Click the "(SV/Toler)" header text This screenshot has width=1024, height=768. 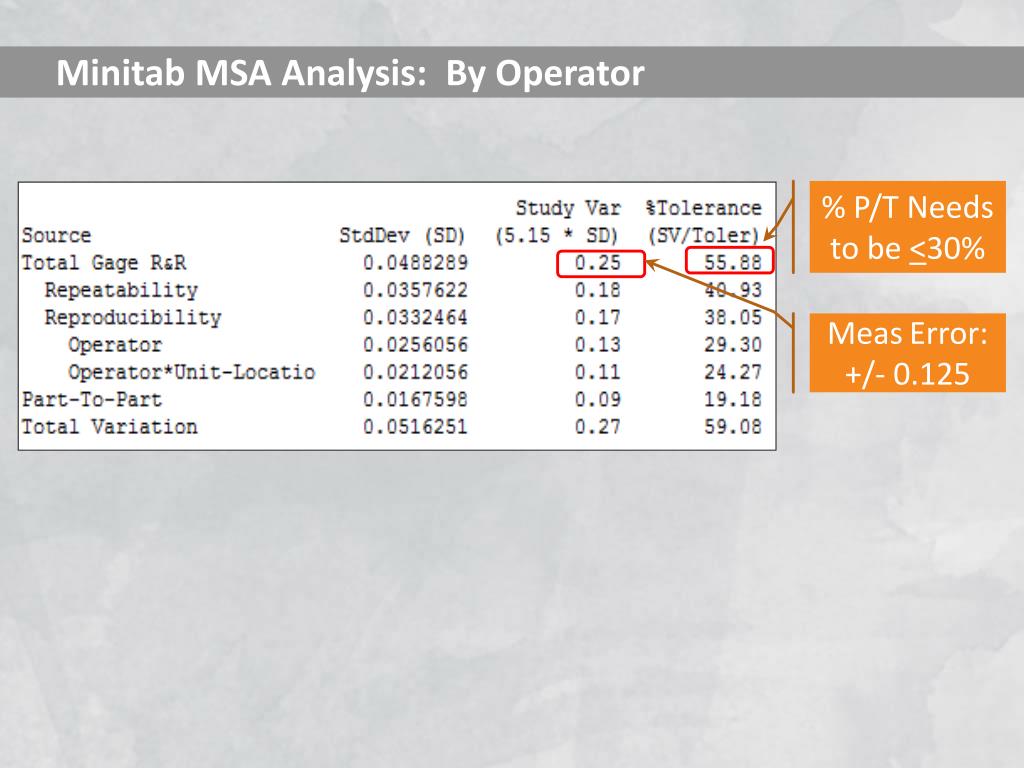pyautogui.click(x=704, y=235)
